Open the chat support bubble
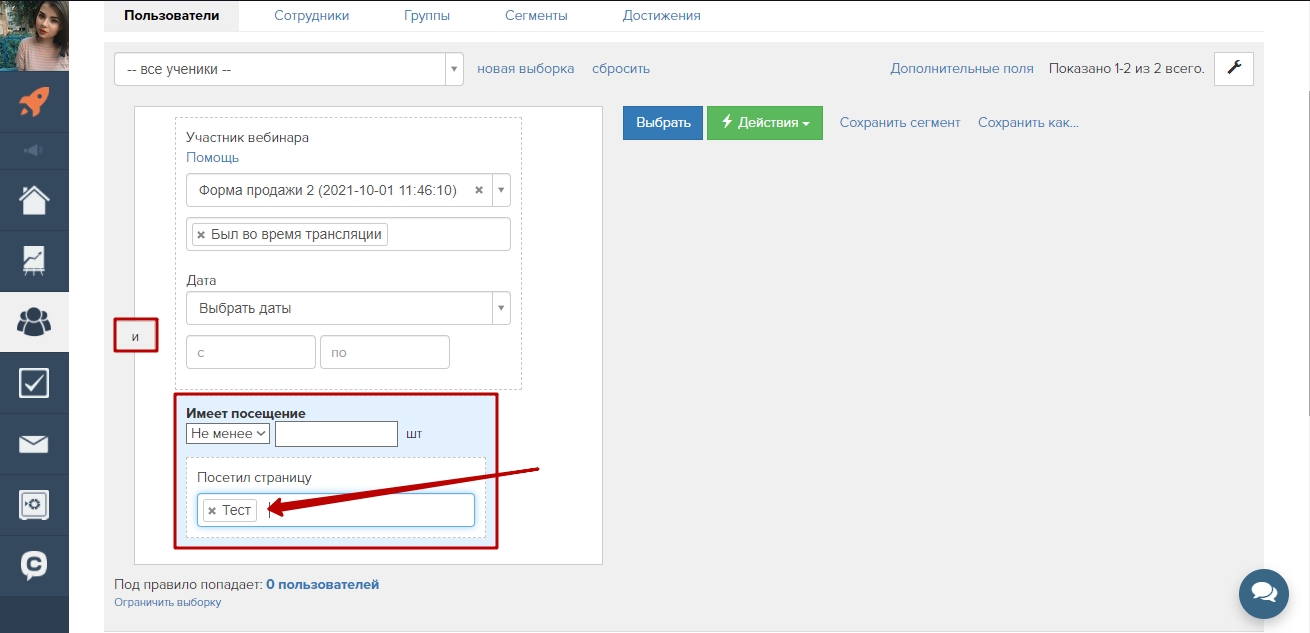This screenshot has height=633, width=1310. pyautogui.click(x=1263, y=594)
